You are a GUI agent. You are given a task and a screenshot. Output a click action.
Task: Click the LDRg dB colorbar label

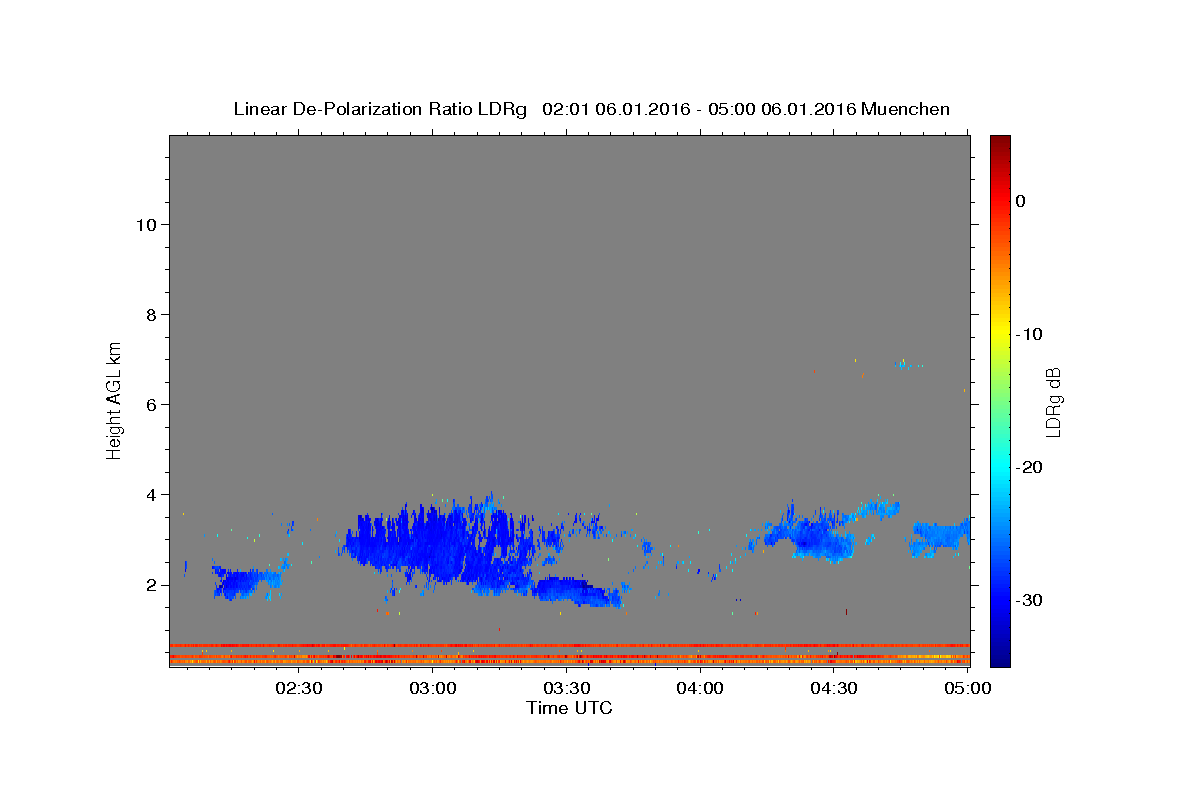(x=1052, y=401)
